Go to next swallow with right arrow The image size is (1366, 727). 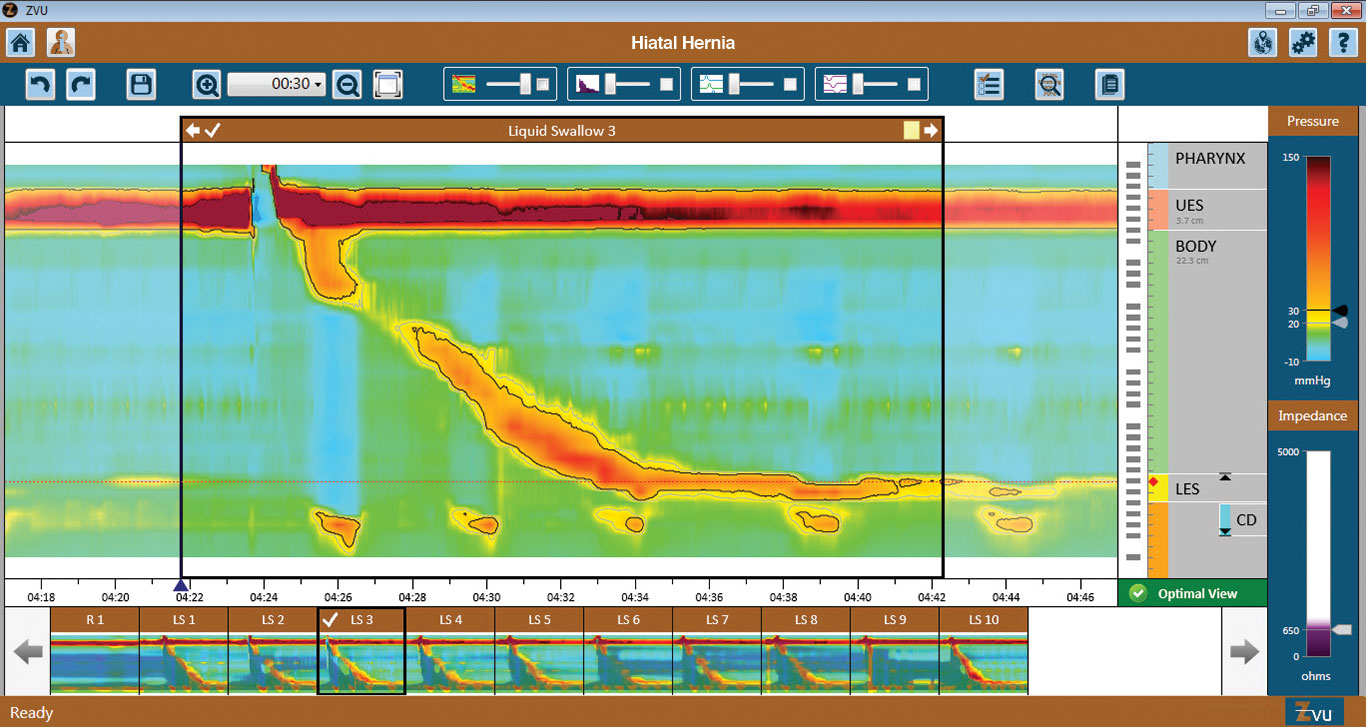tap(931, 130)
